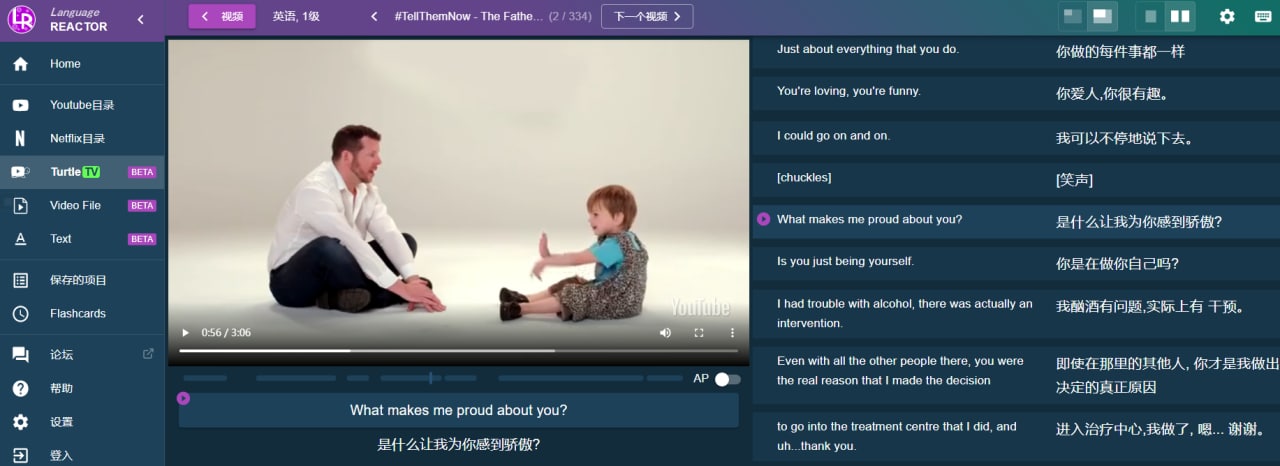Jump to line 'You're loving, you're funny.'
Screen dimensions: 1280x466
click(849, 91)
